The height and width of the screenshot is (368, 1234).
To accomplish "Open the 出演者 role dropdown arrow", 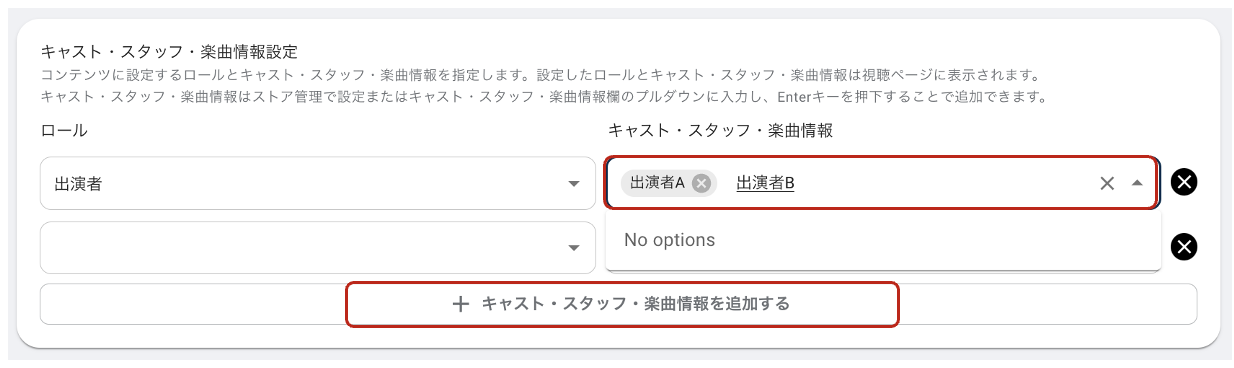I will (574, 184).
